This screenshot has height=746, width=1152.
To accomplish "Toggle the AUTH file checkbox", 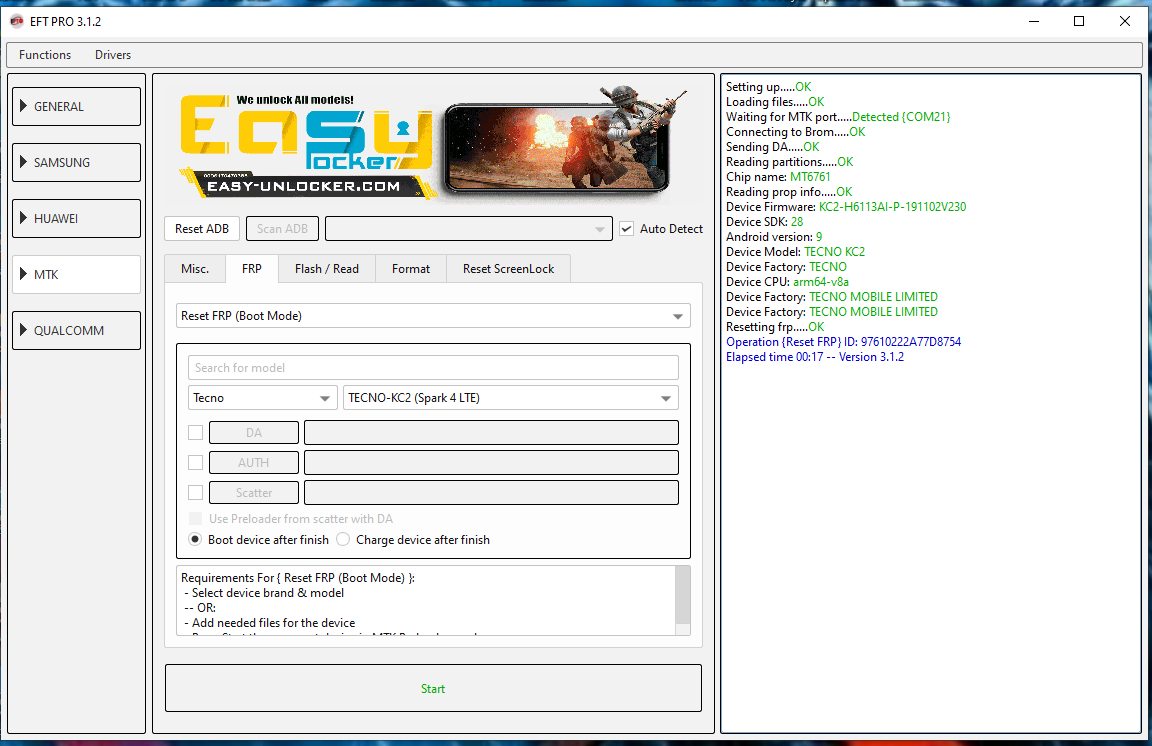I will click(x=195, y=462).
